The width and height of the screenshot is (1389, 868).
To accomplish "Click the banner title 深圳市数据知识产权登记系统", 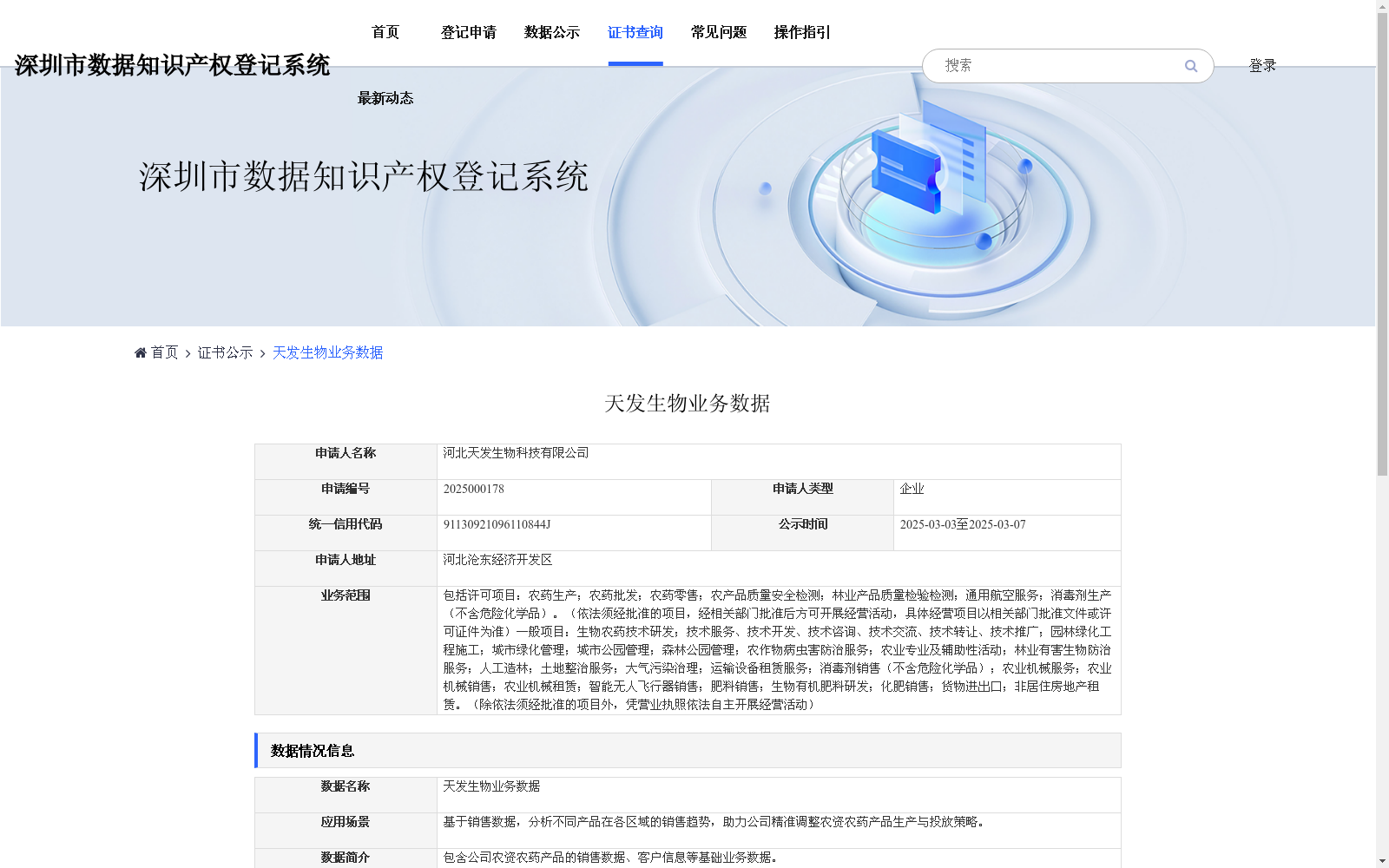I will 364,177.
